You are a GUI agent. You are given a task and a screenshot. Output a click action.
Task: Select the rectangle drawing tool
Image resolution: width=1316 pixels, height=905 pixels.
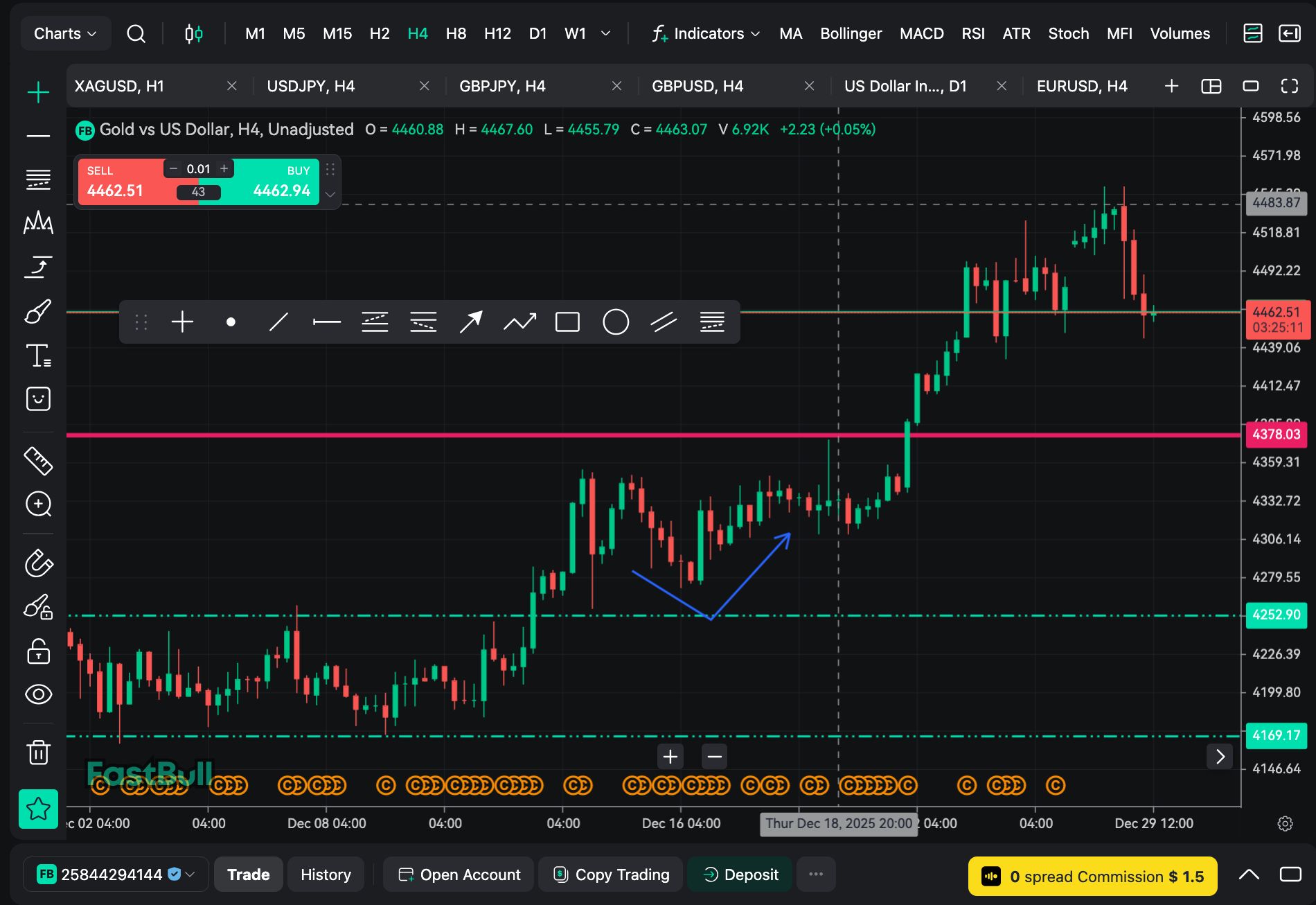click(567, 322)
